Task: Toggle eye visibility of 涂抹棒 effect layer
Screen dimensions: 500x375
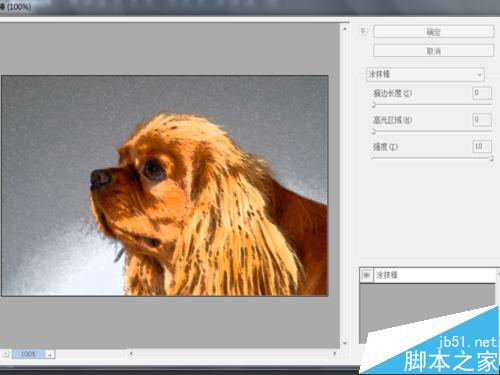Action: (367, 275)
